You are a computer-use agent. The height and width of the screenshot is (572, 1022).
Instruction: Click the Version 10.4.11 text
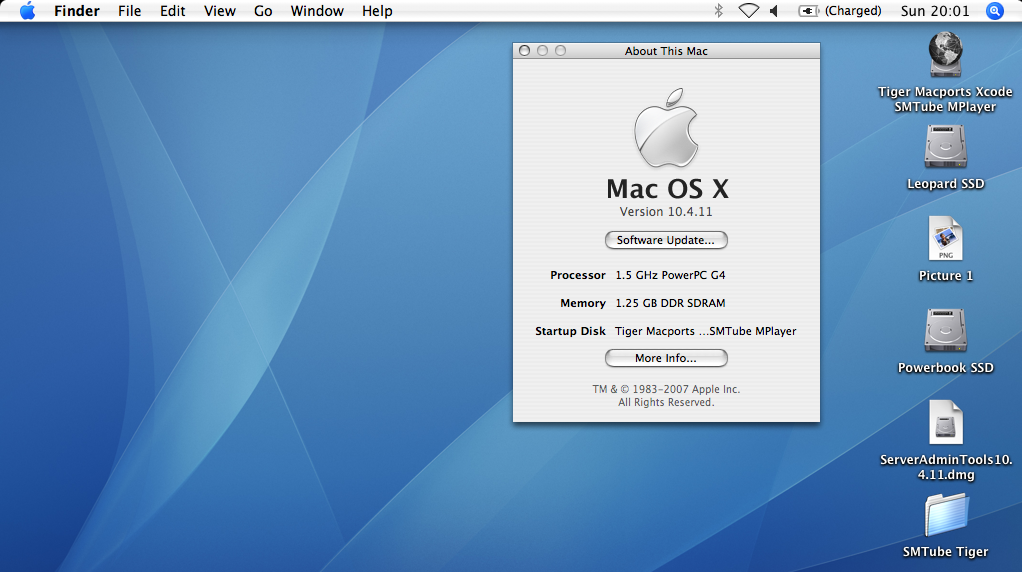click(666, 212)
